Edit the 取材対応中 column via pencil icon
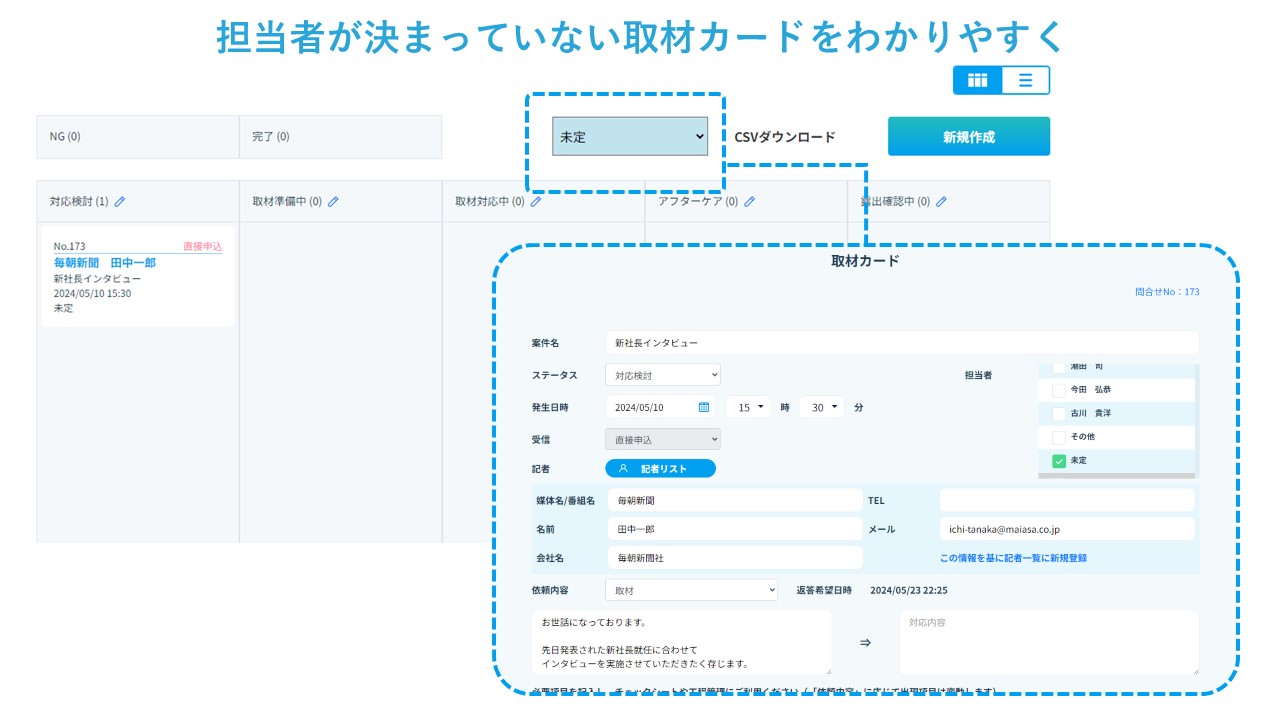This screenshot has width=1280, height=720. pyautogui.click(x=536, y=201)
